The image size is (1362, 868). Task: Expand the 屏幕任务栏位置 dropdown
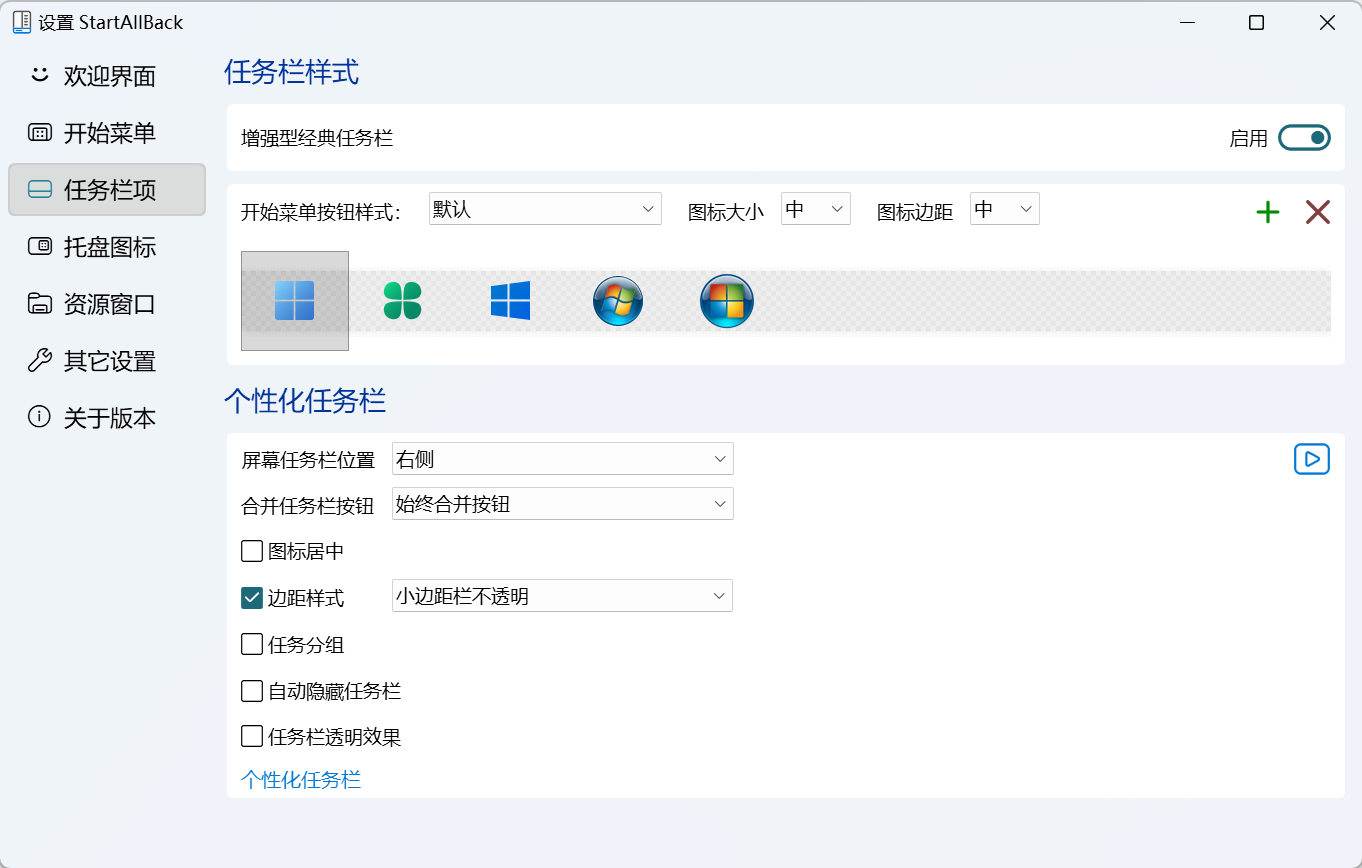563,459
